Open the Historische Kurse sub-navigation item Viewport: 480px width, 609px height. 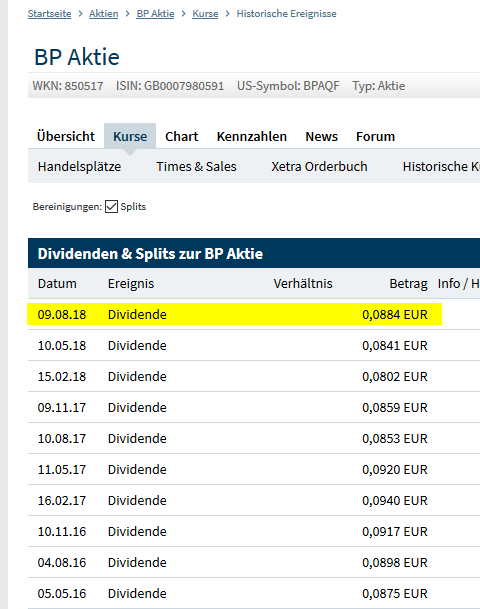441,167
